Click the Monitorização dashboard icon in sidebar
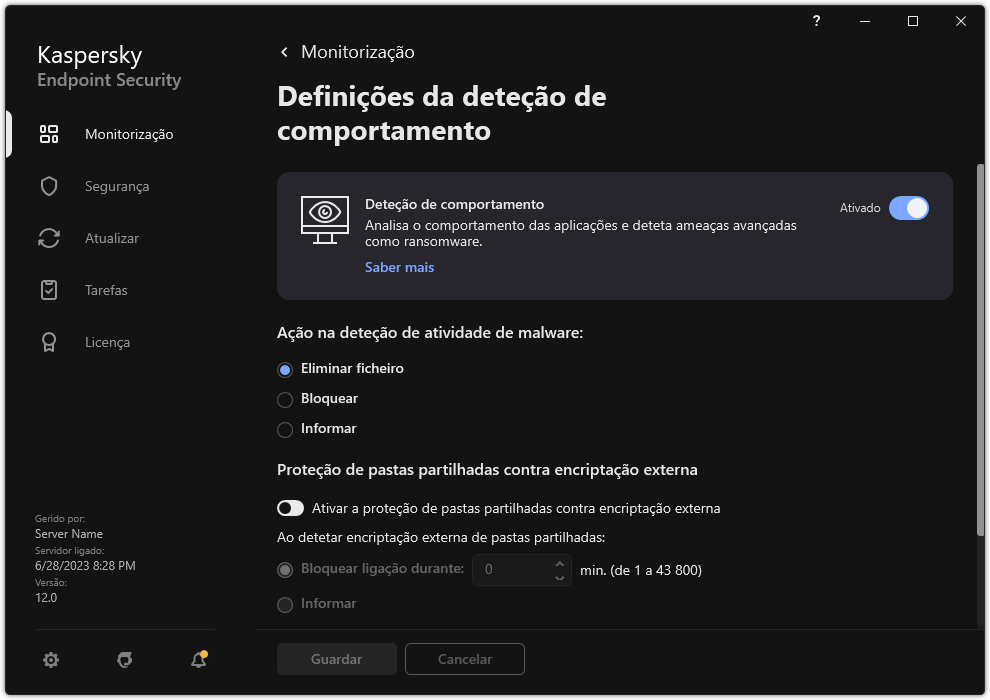Viewport: 990px width, 700px height. (x=49, y=134)
